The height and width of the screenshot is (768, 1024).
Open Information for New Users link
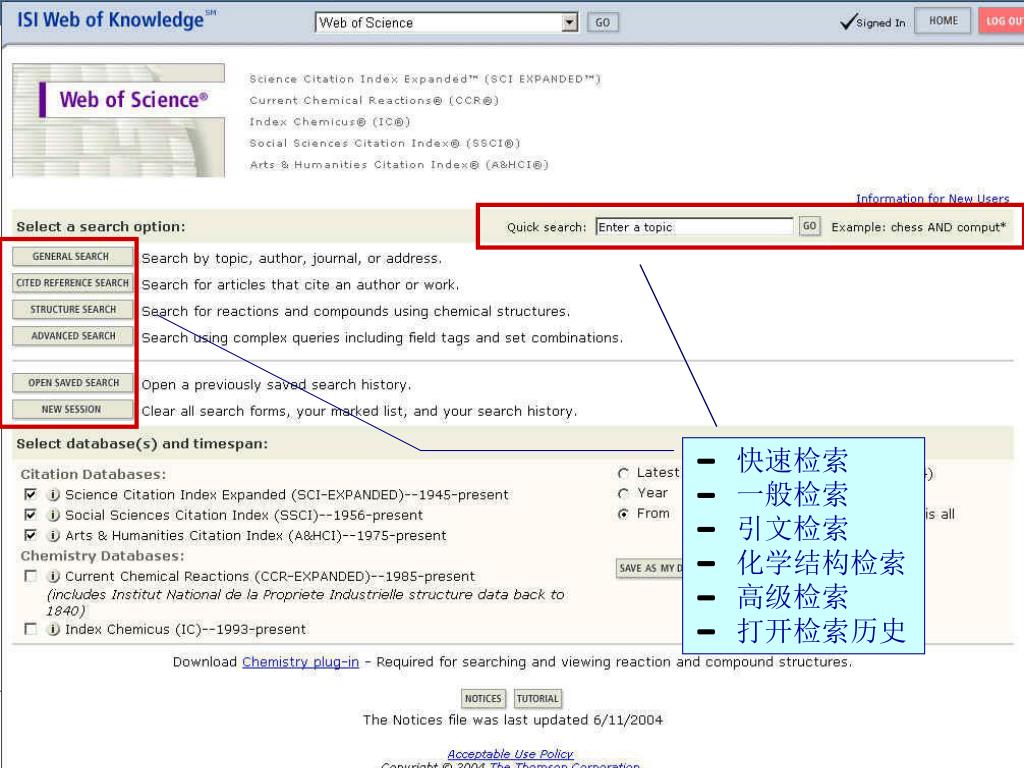point(932,198)
